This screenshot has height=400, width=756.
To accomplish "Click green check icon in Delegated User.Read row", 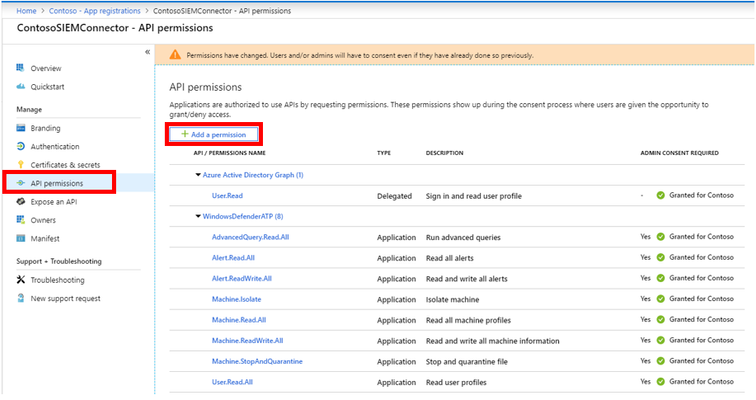I will pyautogui.click(x=661, y=195).
